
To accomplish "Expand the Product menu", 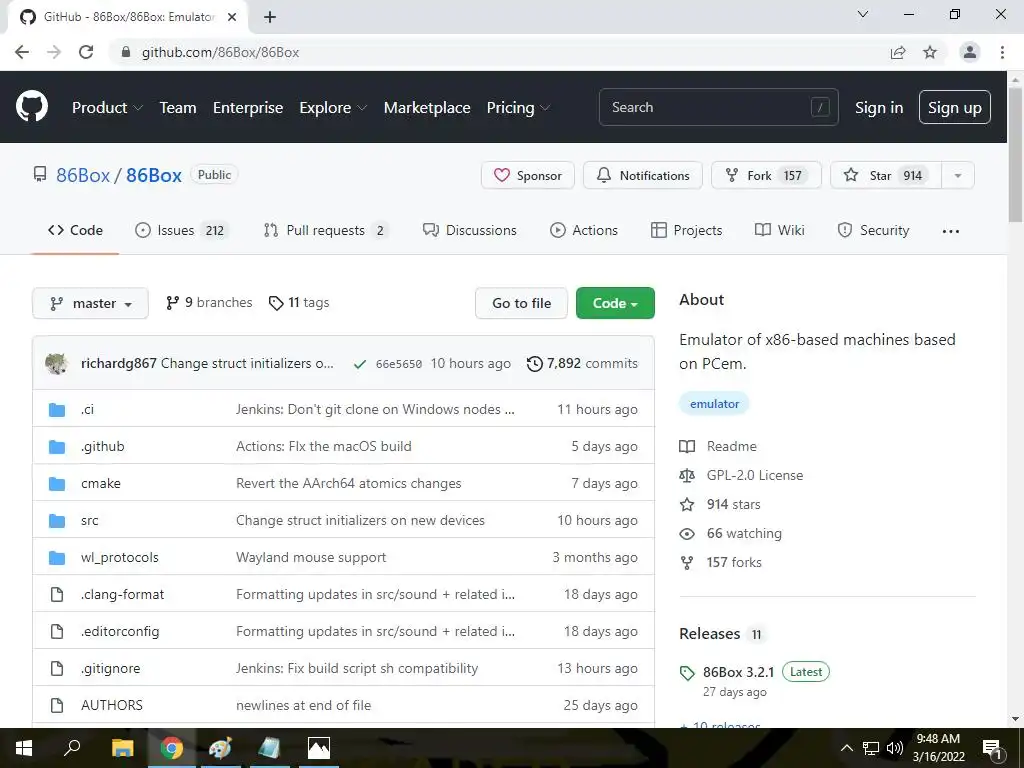I will point(107,108).
